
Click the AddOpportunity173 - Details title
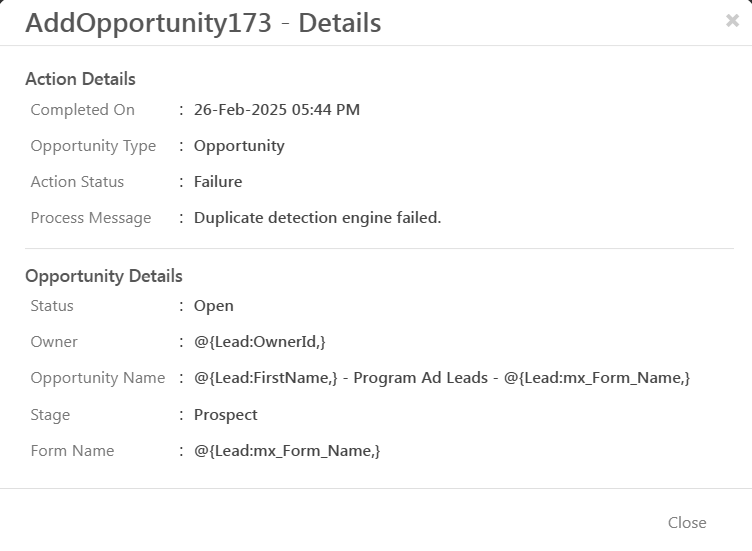pos(203,23)
